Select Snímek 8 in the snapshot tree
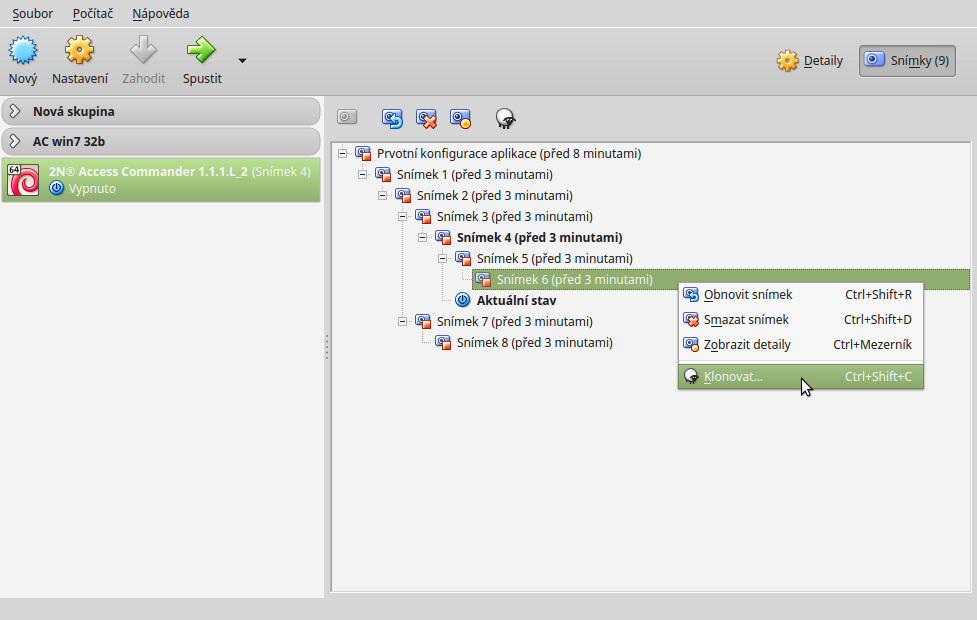This screenshot has width=977, height=620. tap(534, 343)
